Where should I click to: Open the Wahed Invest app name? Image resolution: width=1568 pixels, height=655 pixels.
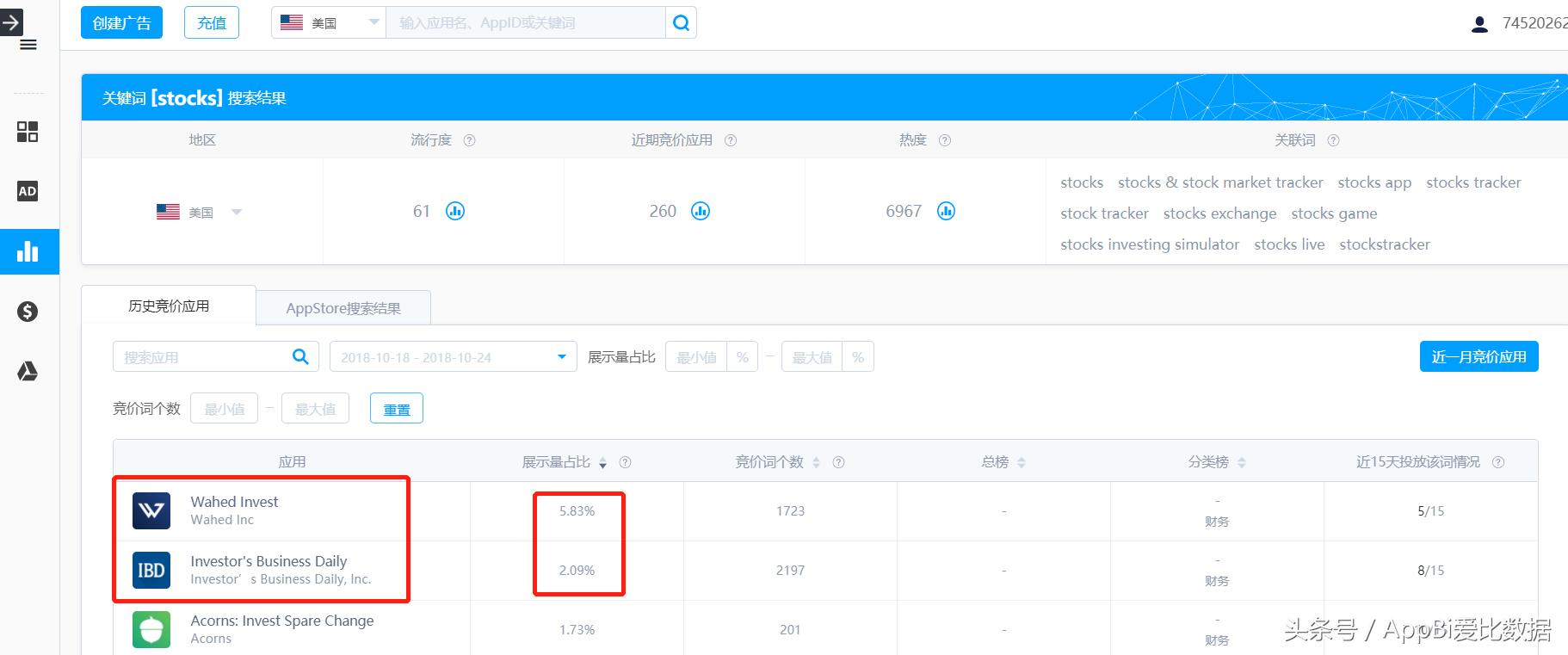[x=234, y=502]
